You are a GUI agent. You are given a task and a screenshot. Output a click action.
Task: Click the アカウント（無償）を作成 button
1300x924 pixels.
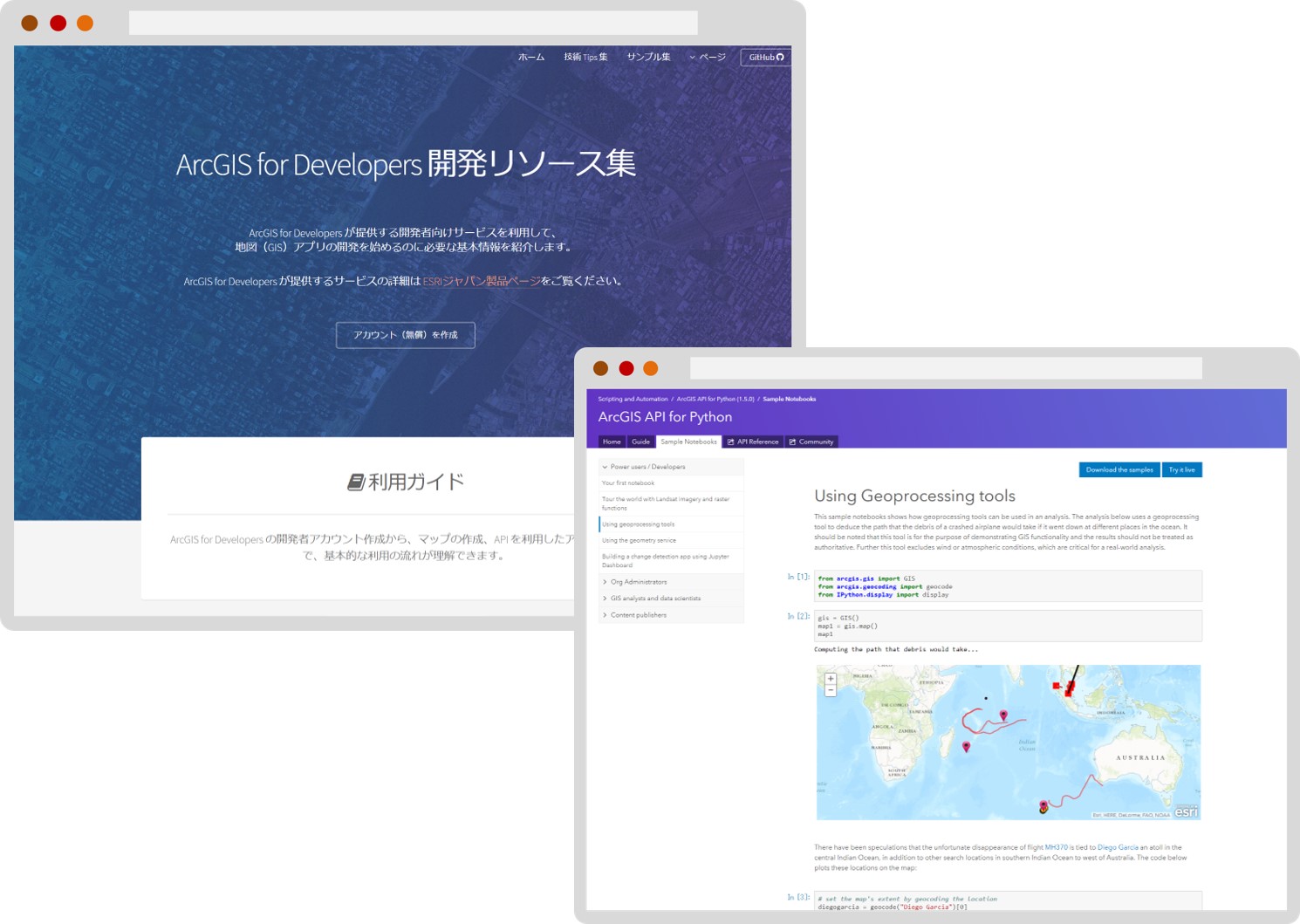(406, 335)
